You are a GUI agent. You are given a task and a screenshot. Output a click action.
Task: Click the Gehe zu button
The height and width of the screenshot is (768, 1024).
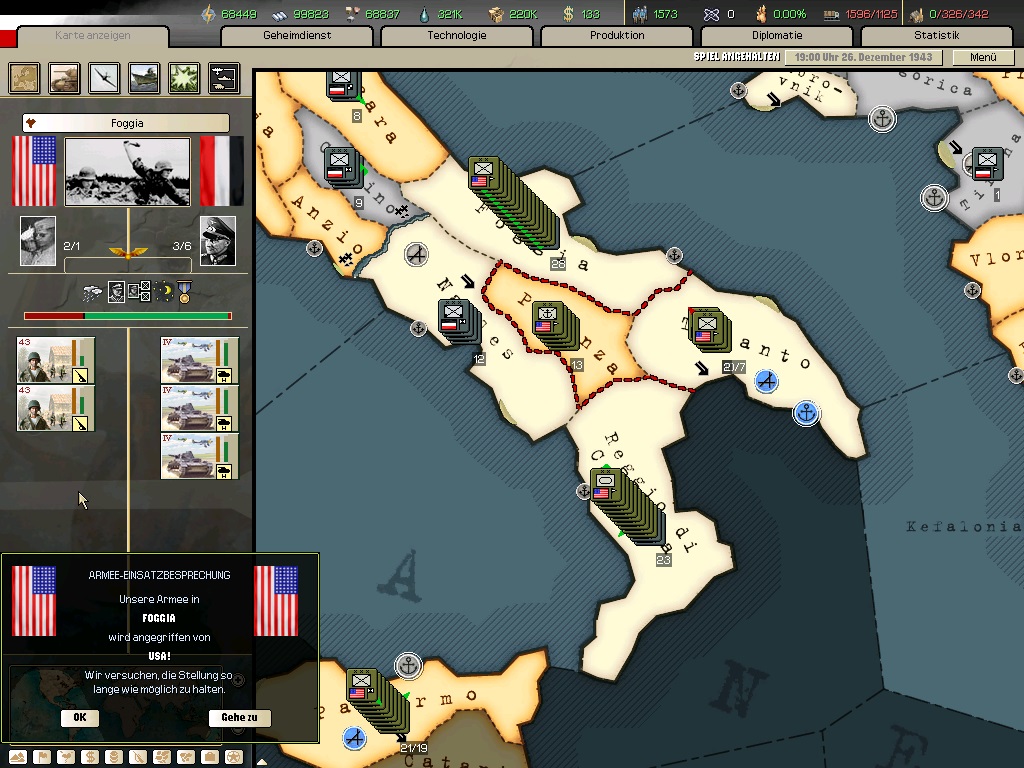[x=239, y=718]
